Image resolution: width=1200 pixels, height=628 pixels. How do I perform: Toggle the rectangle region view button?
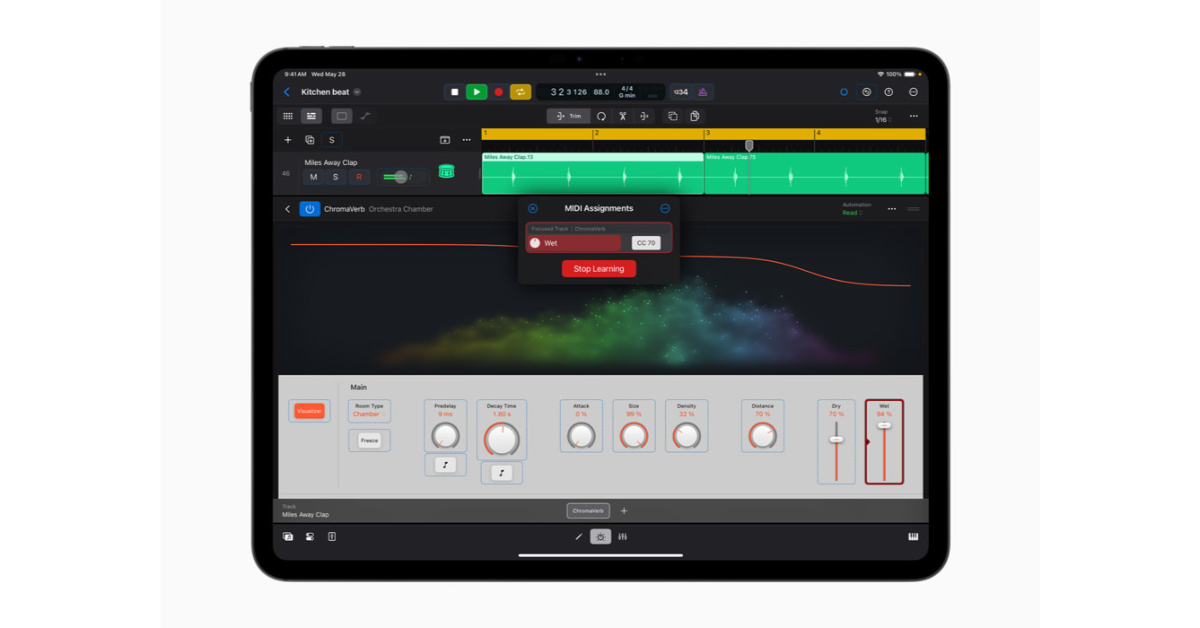pos(341,116)
